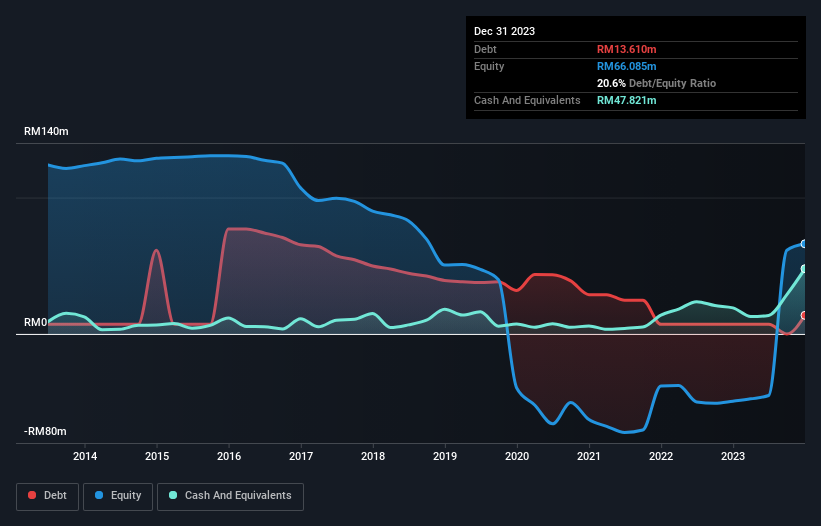Click the 2019 x-axis label
Viewport: 821px width, 526px height.
[x=445, y=456]
